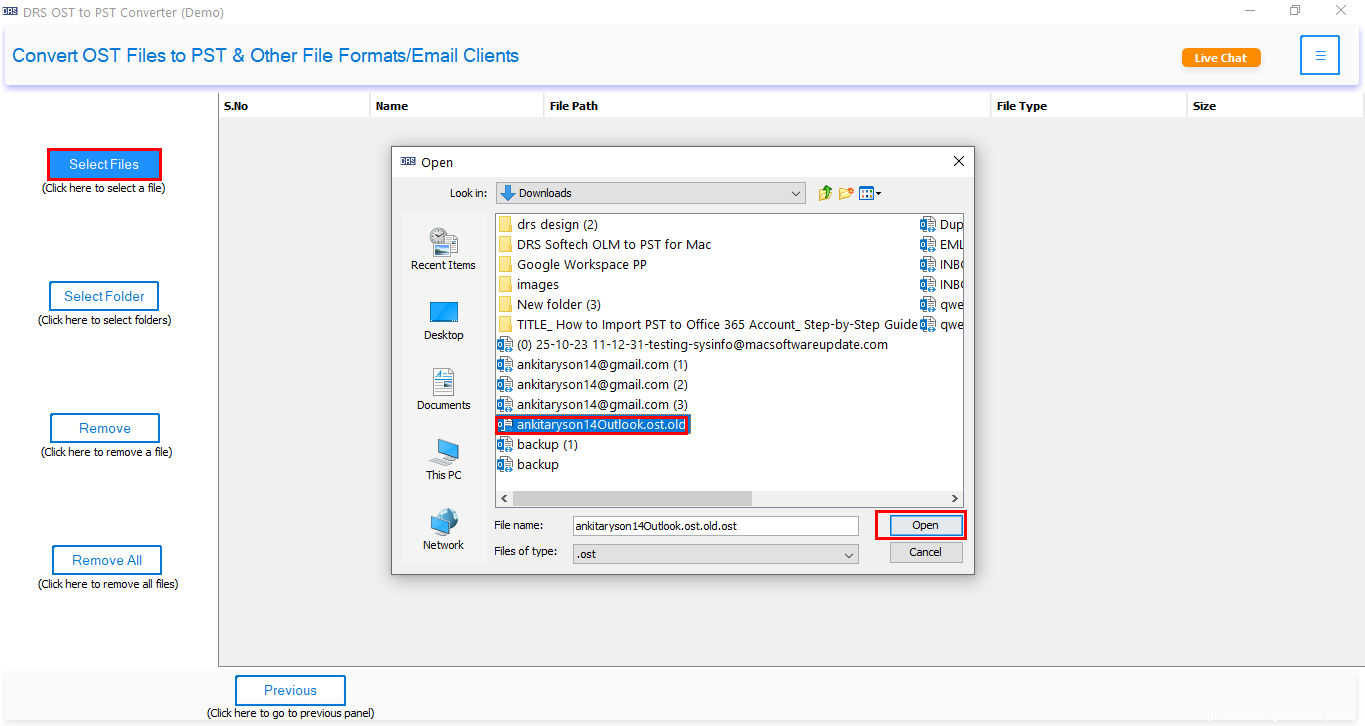
Task: Go to This PC in Open dialog sidebar
Action: [x=443, y=460]
